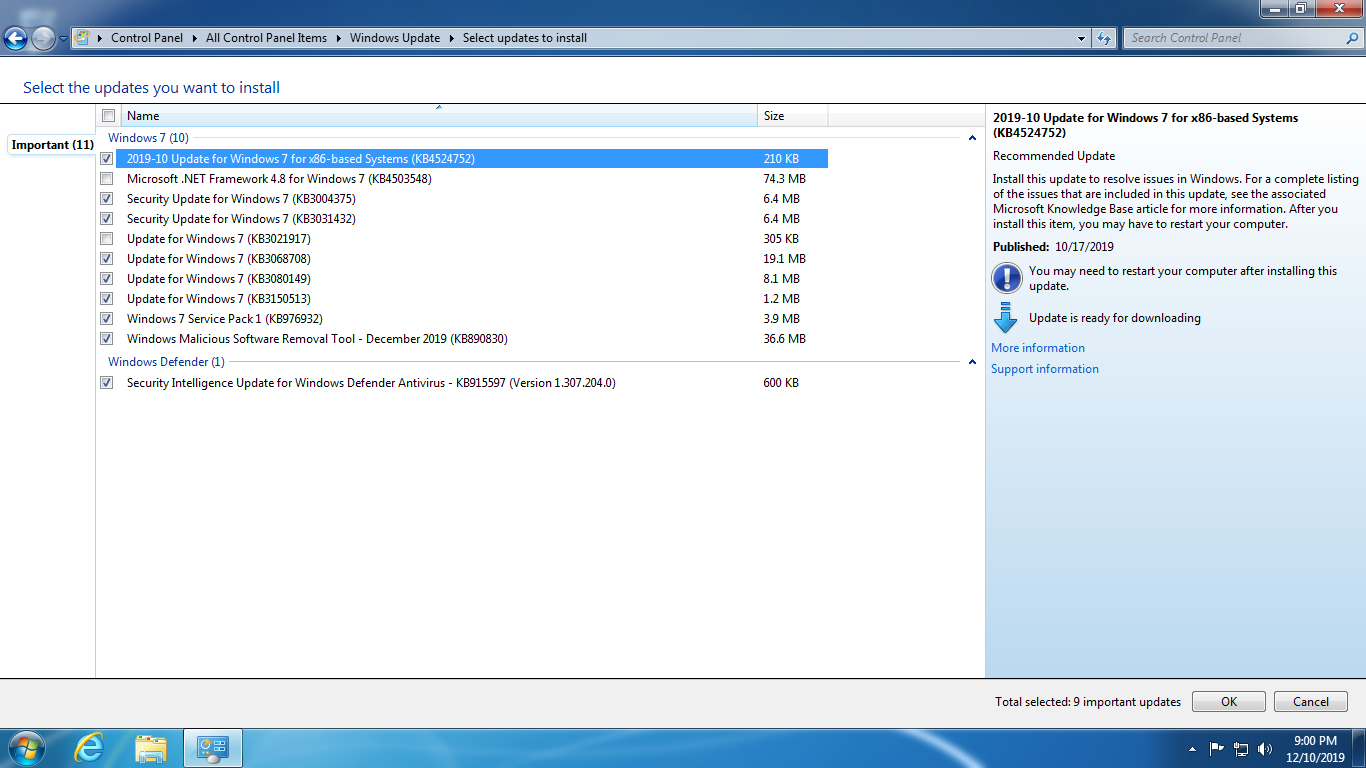Viewport: 1366px width, 768px height.
Task: Click 'Total selected: 9 important updates' text
Action: point(1088,702)
